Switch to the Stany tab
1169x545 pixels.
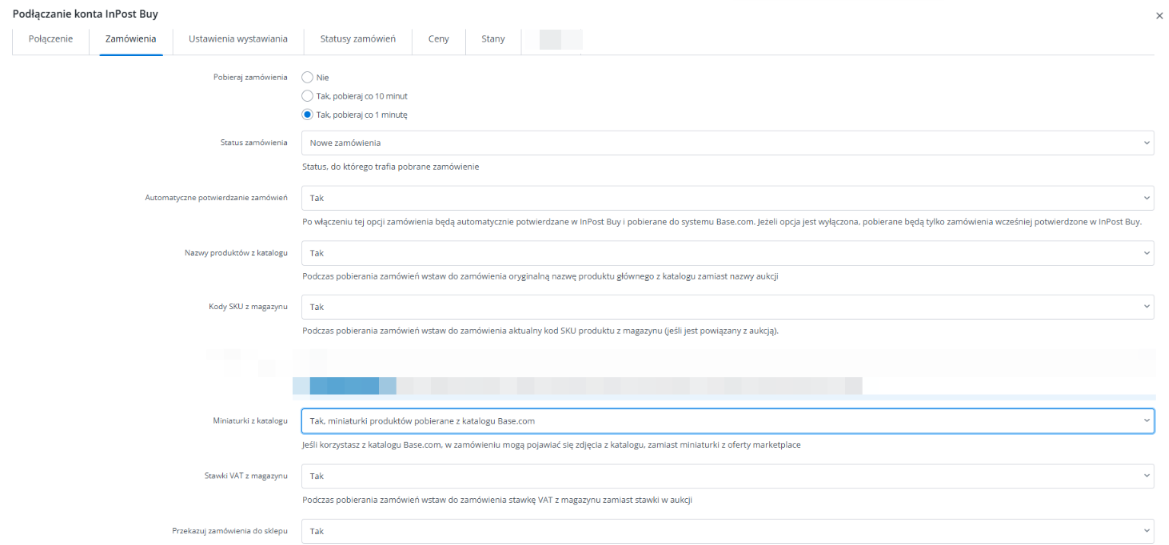[x=493, y=39]
